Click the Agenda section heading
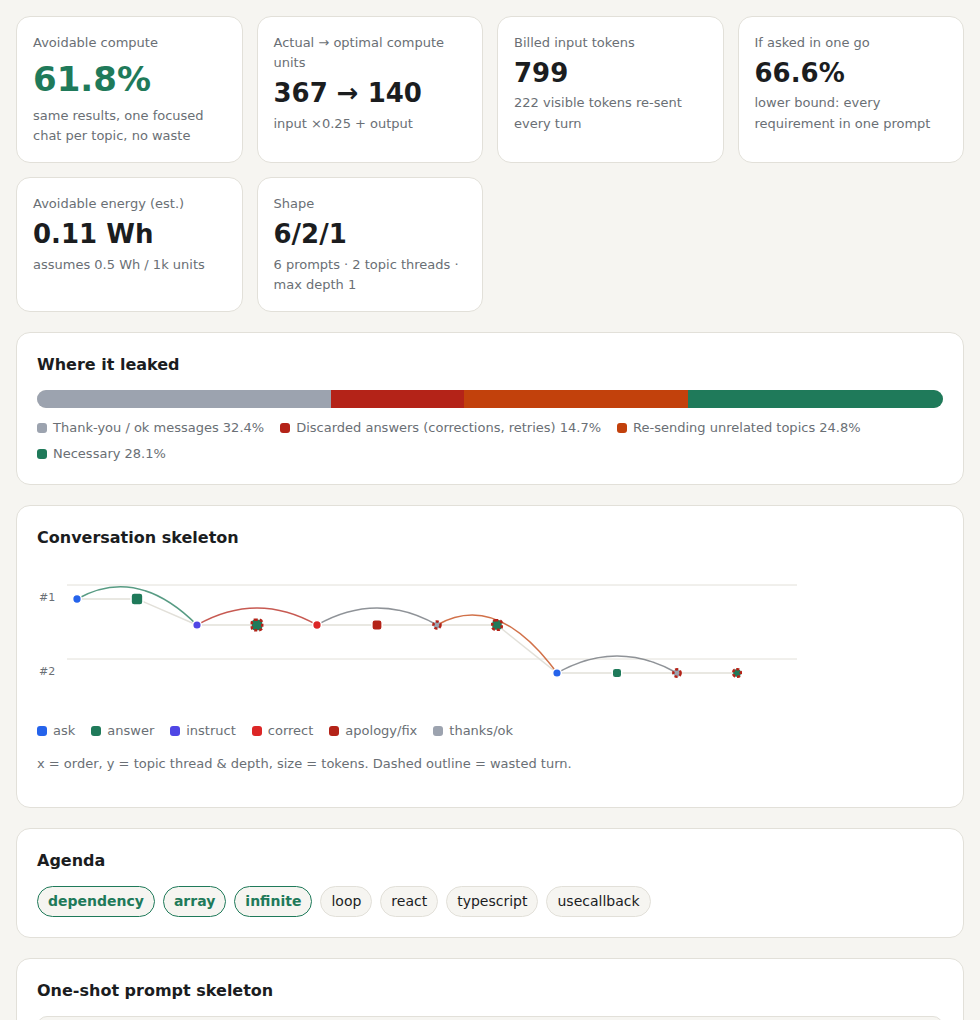 click(x=71, y=861)
